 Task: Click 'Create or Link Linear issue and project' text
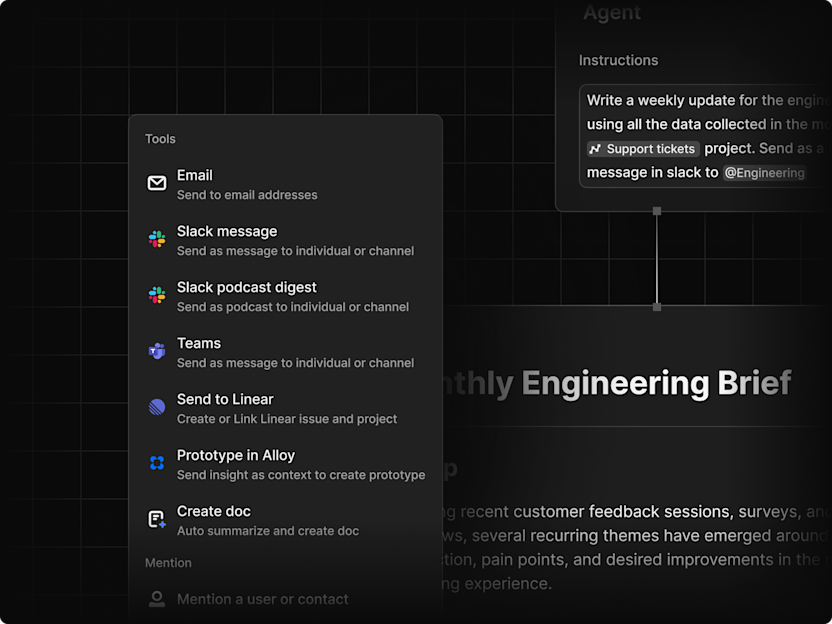pos(287,419)
